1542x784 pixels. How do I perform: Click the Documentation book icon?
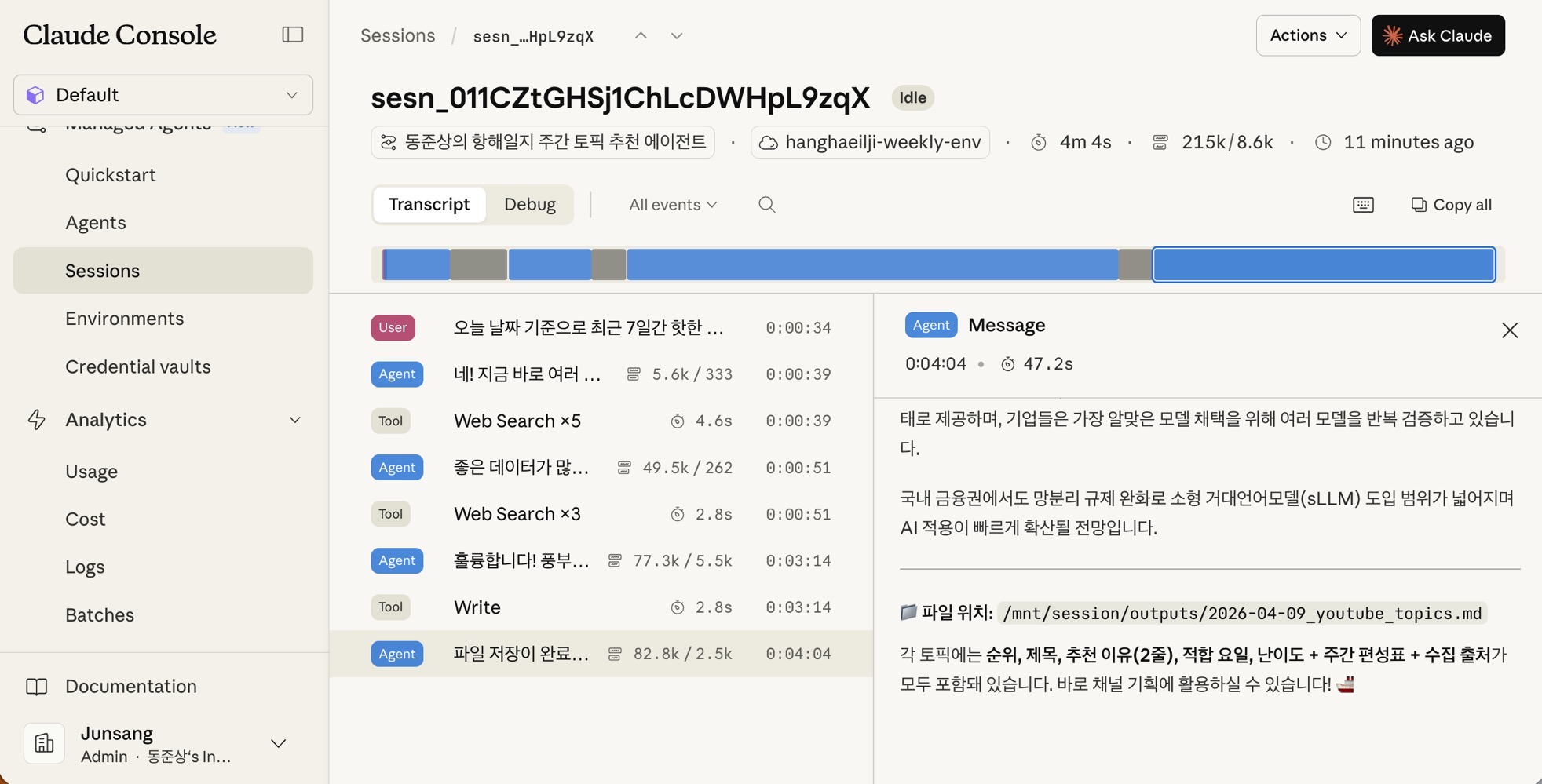[37, 687]
